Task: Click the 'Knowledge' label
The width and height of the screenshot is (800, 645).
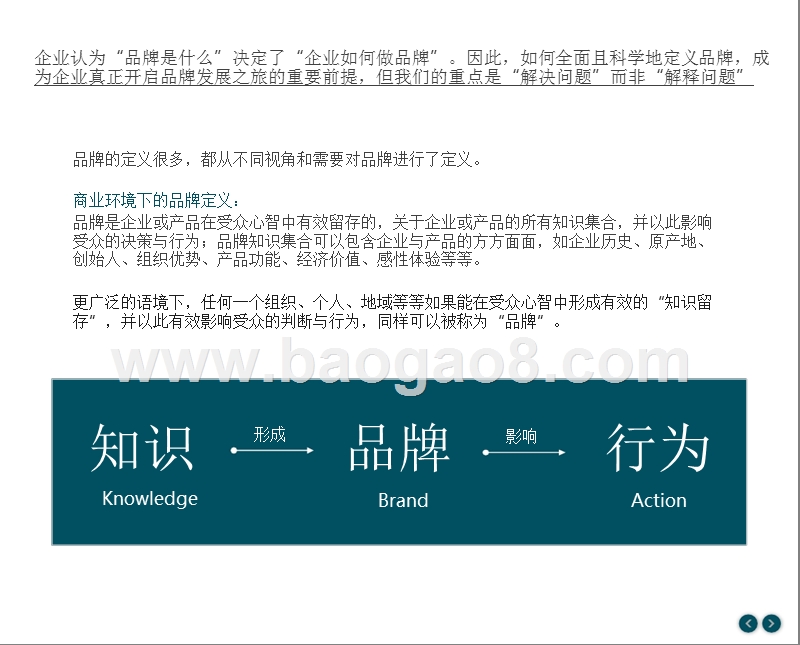Action: (x=149, y=498)
